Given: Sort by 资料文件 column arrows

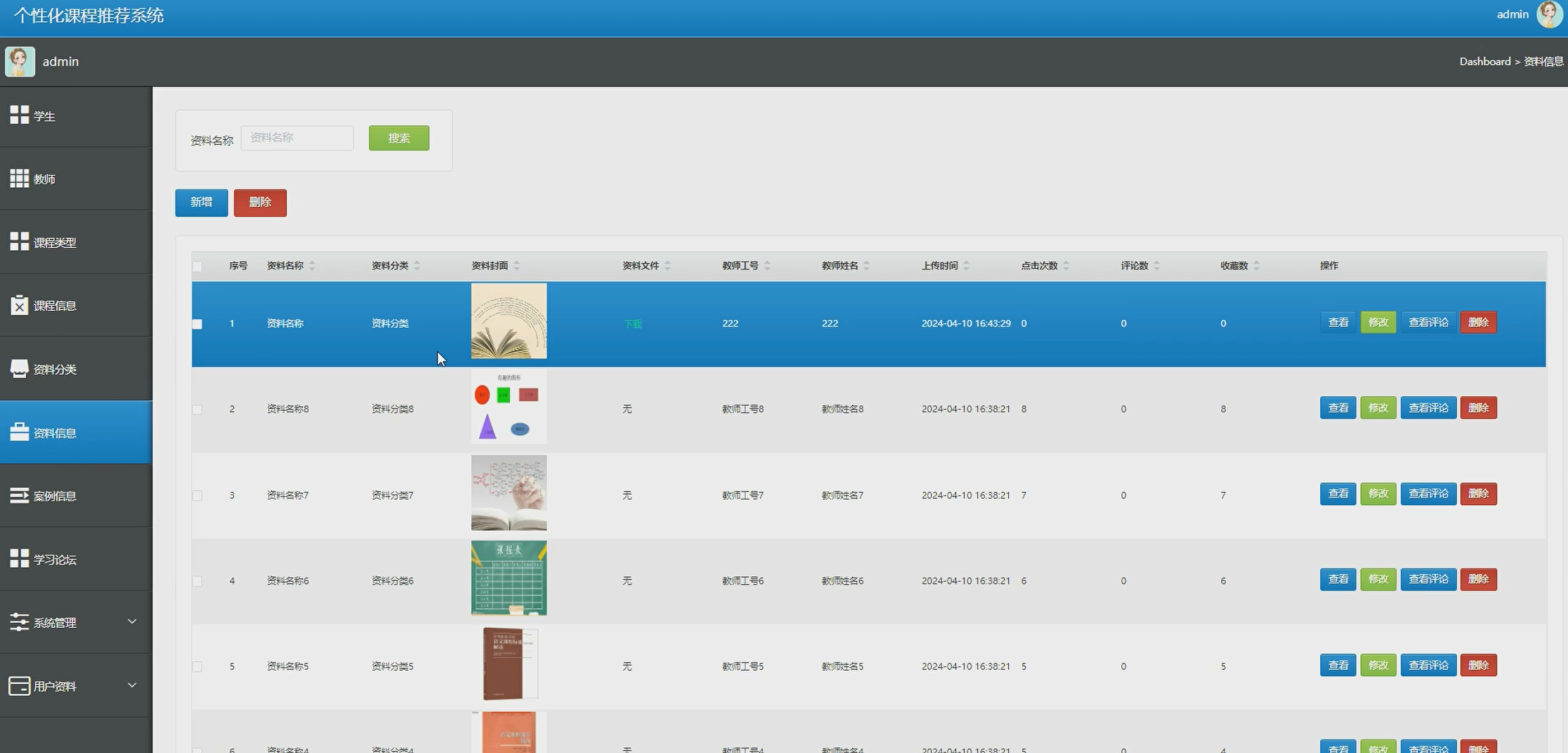Looking at the screenshot, I should pos(668,266).
